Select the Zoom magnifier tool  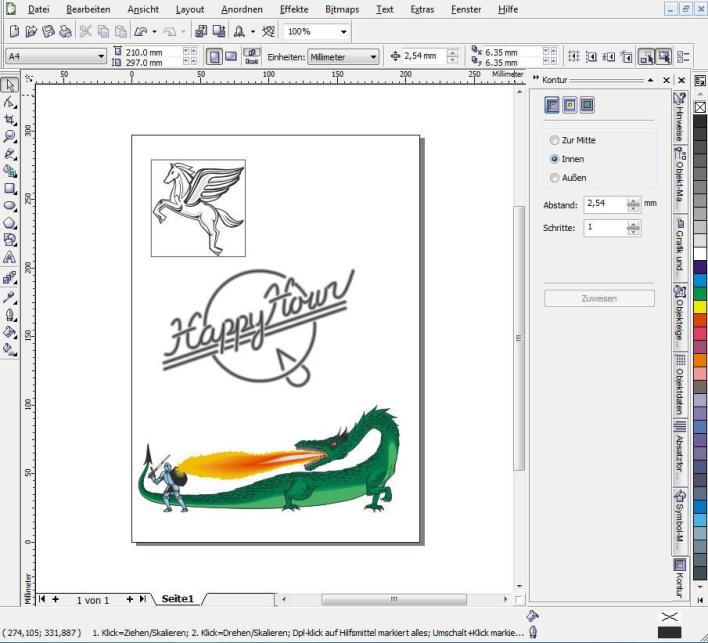[10, 136]
